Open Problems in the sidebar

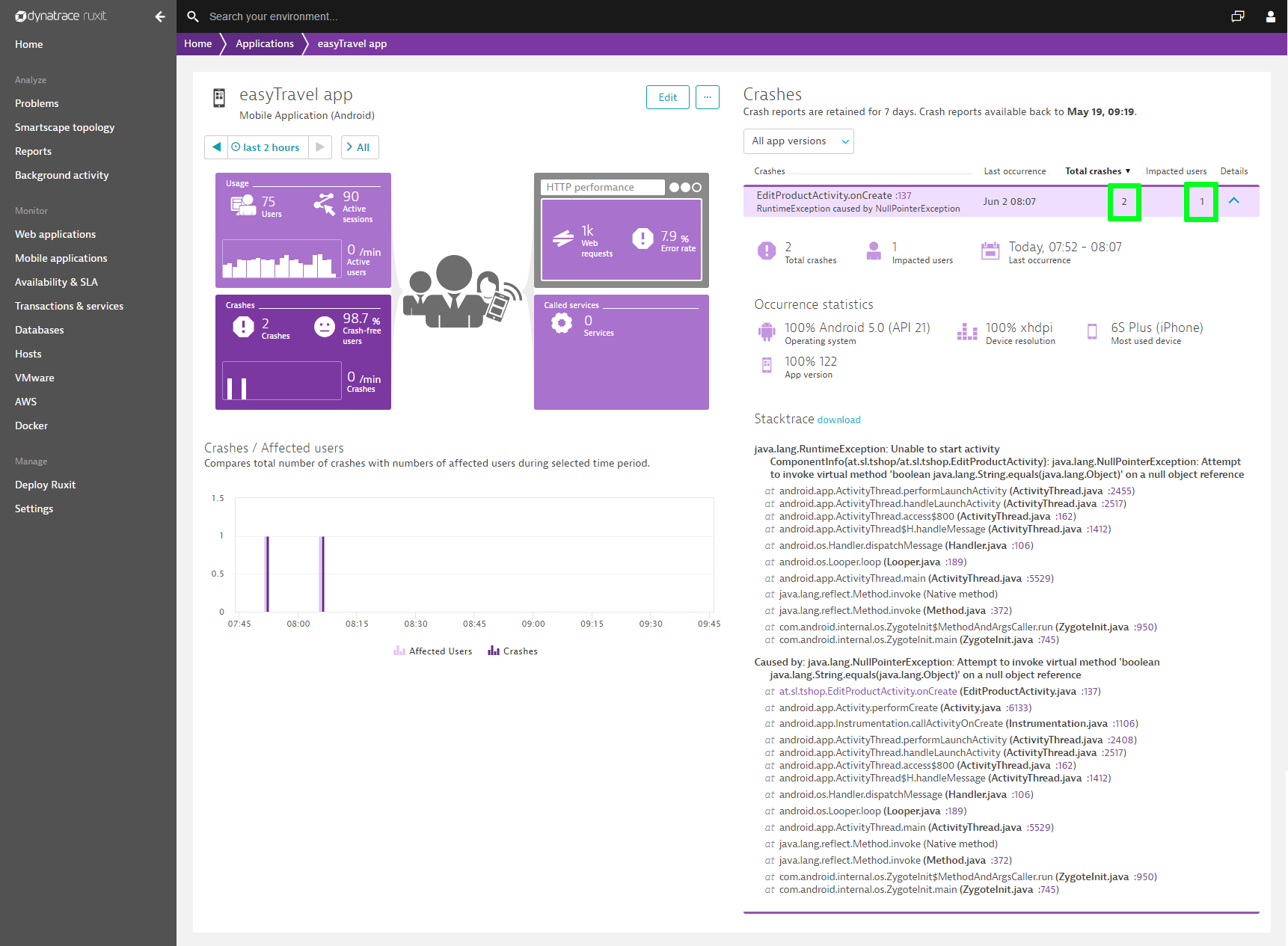pos(37,103)
